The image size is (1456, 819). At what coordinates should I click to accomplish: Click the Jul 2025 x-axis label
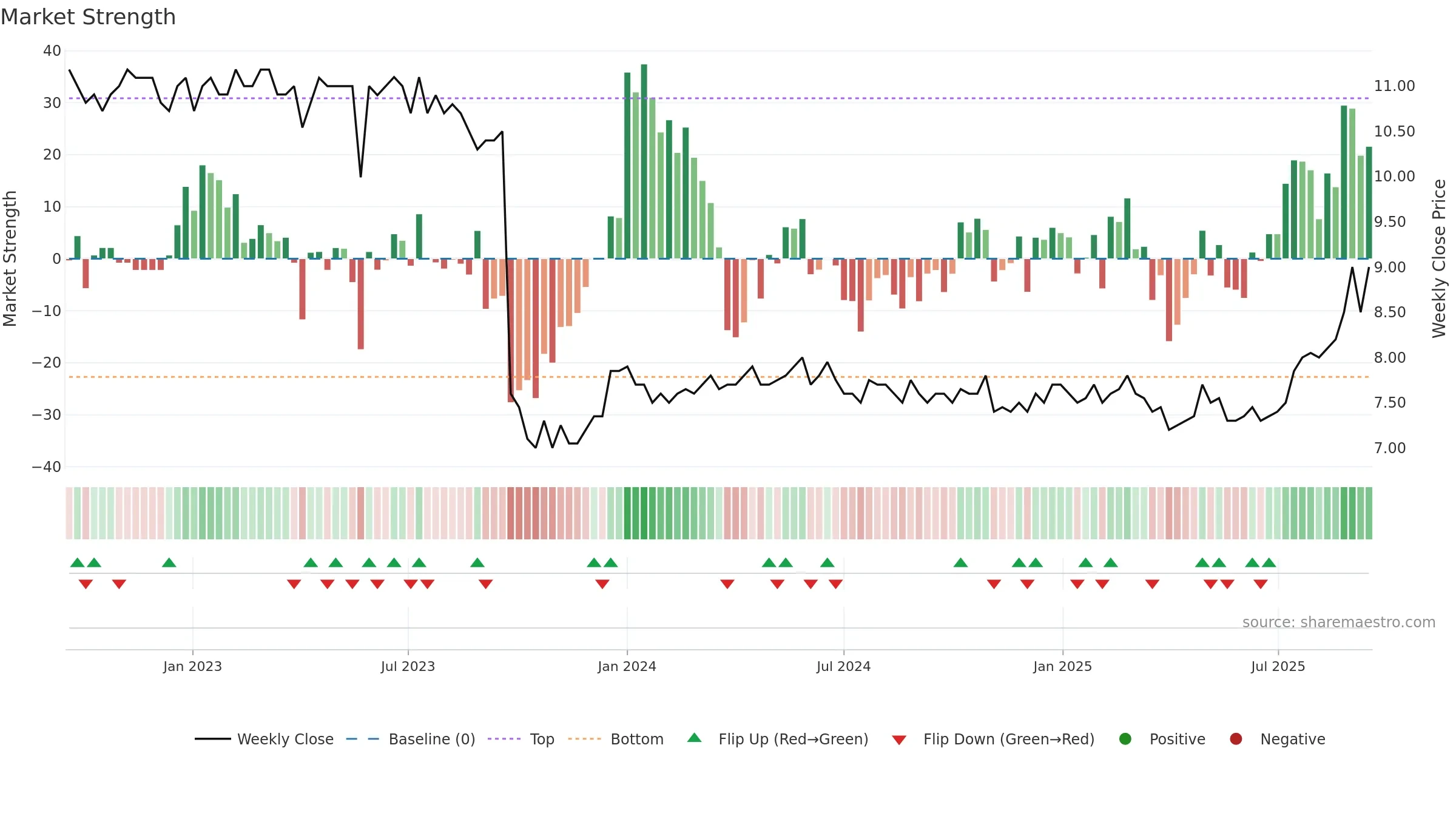click(x=1278, y=666)
